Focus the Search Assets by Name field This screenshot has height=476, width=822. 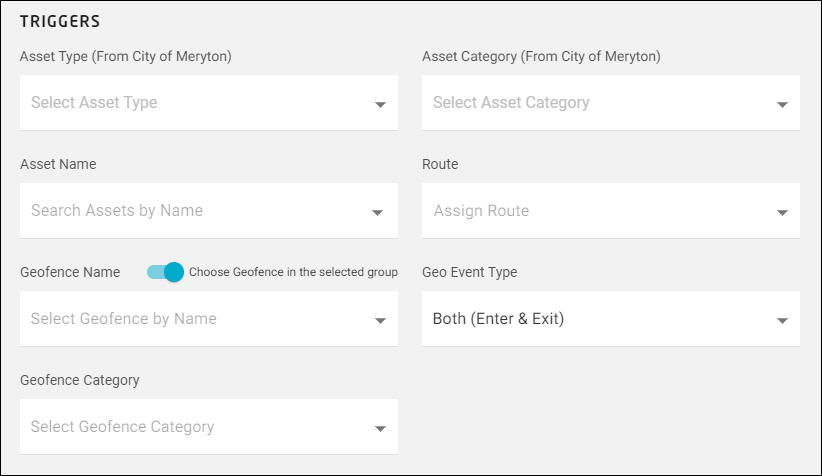click(x=190, y=210)
